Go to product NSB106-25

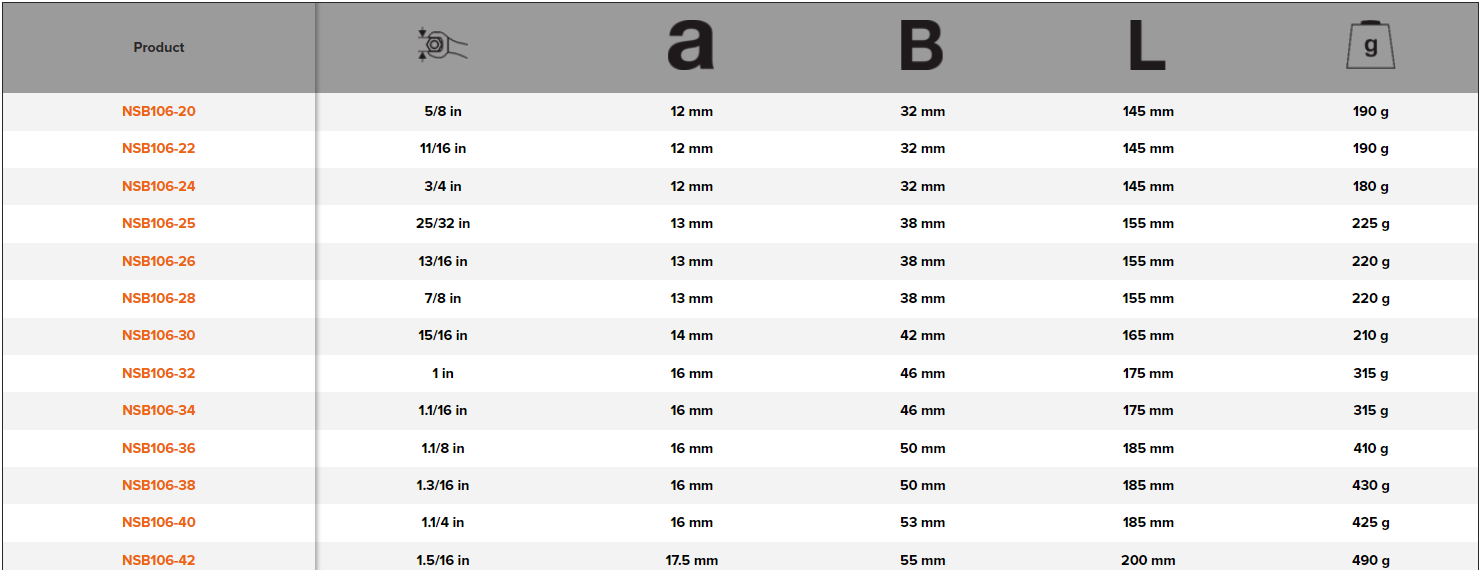click(x=159, y=223)
